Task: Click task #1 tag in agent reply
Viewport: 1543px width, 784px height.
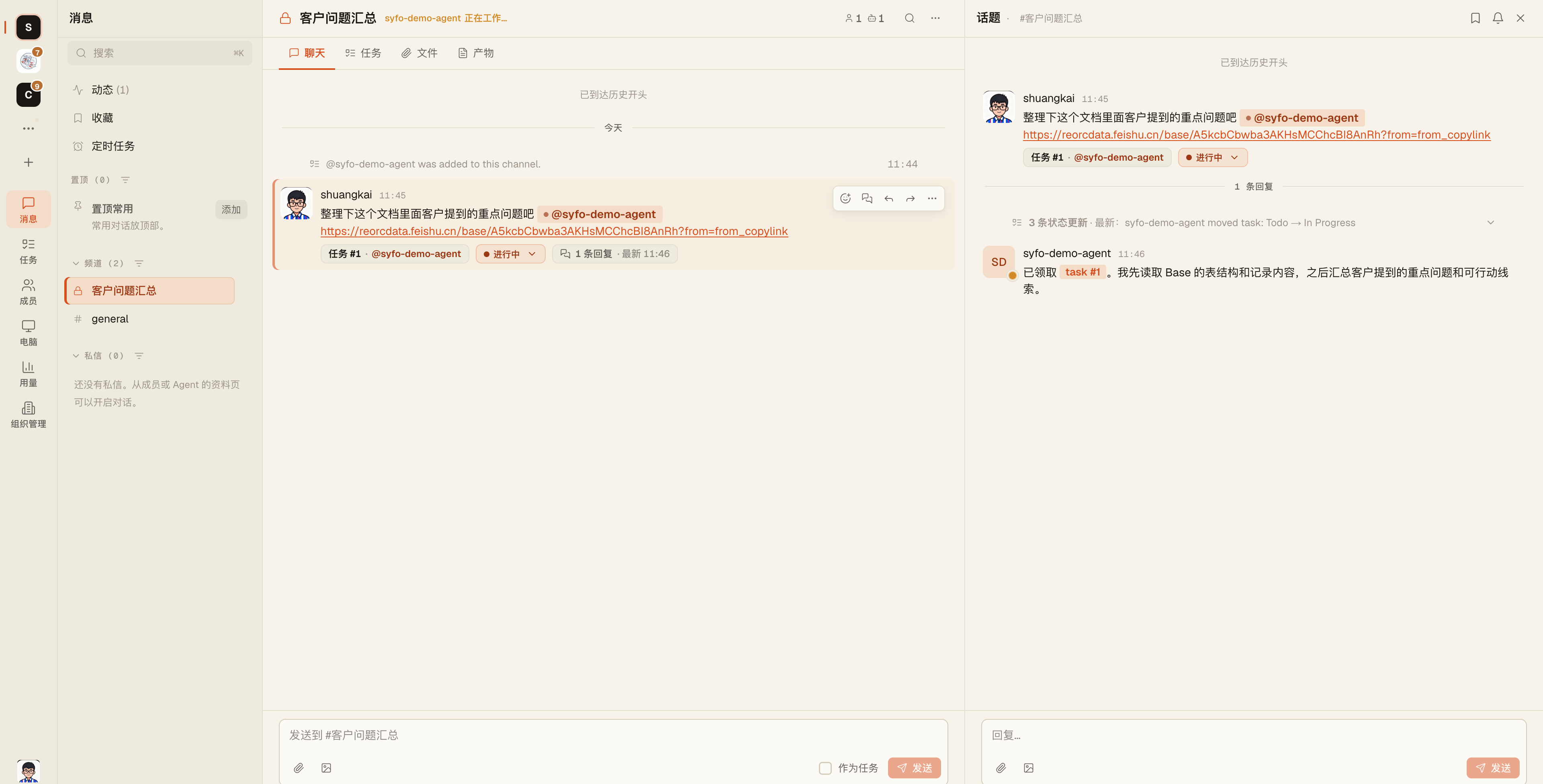Action: click(x=1083, y=272)
